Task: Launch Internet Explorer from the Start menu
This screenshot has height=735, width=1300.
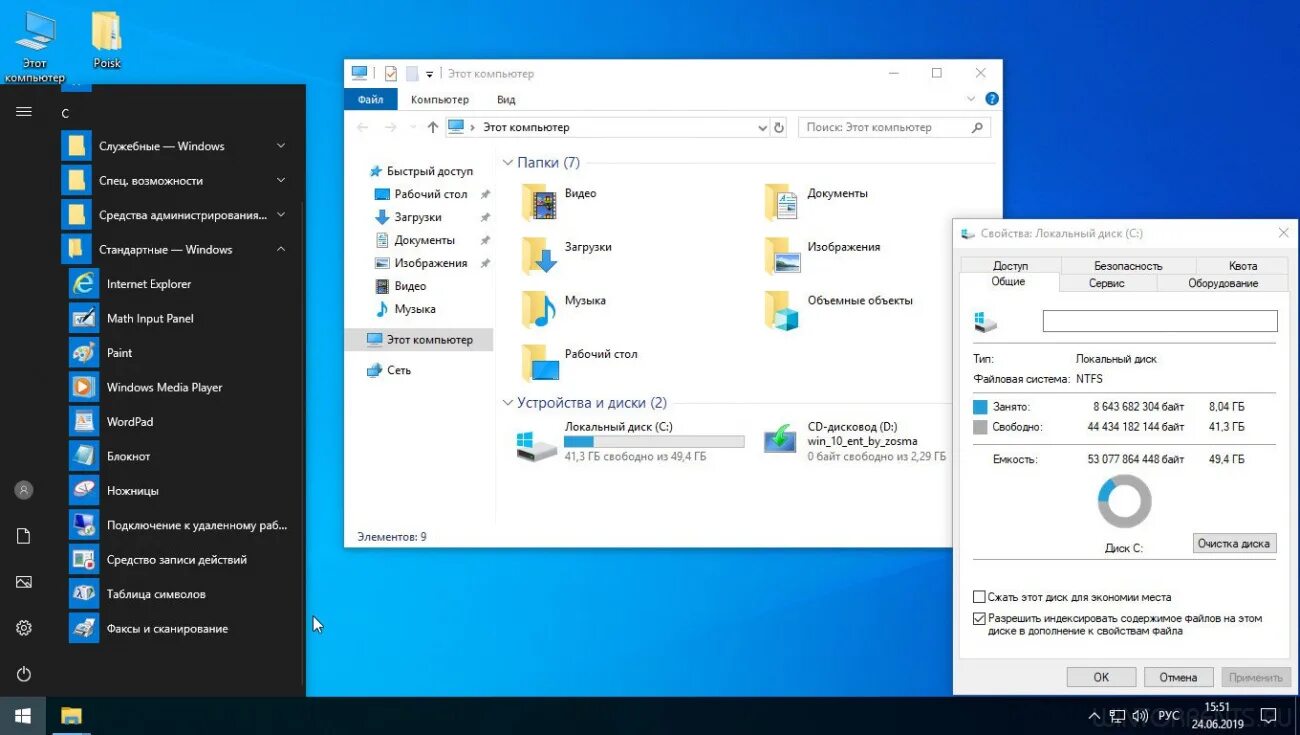Action: [x=148, y=283]
